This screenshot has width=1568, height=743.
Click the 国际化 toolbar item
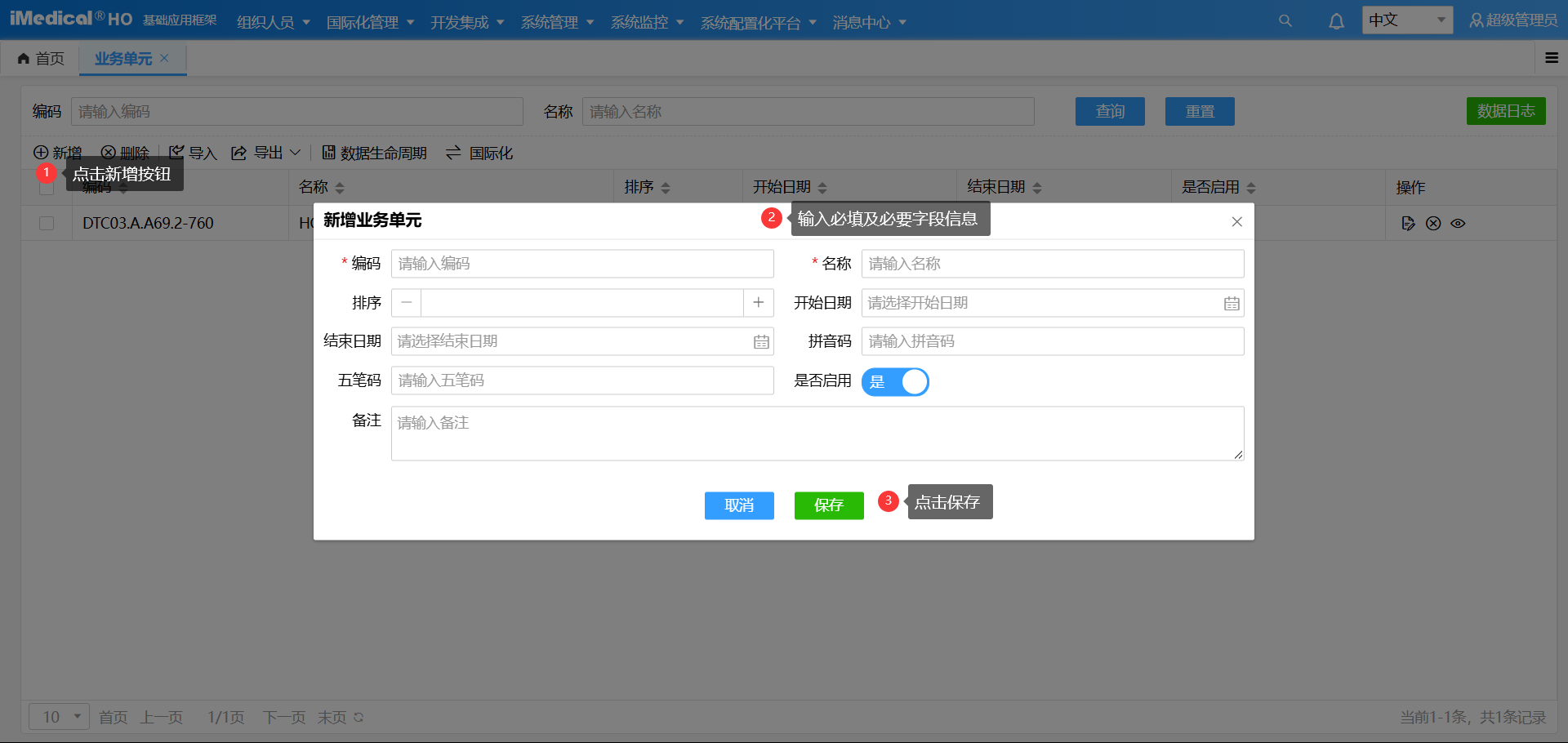479,153
